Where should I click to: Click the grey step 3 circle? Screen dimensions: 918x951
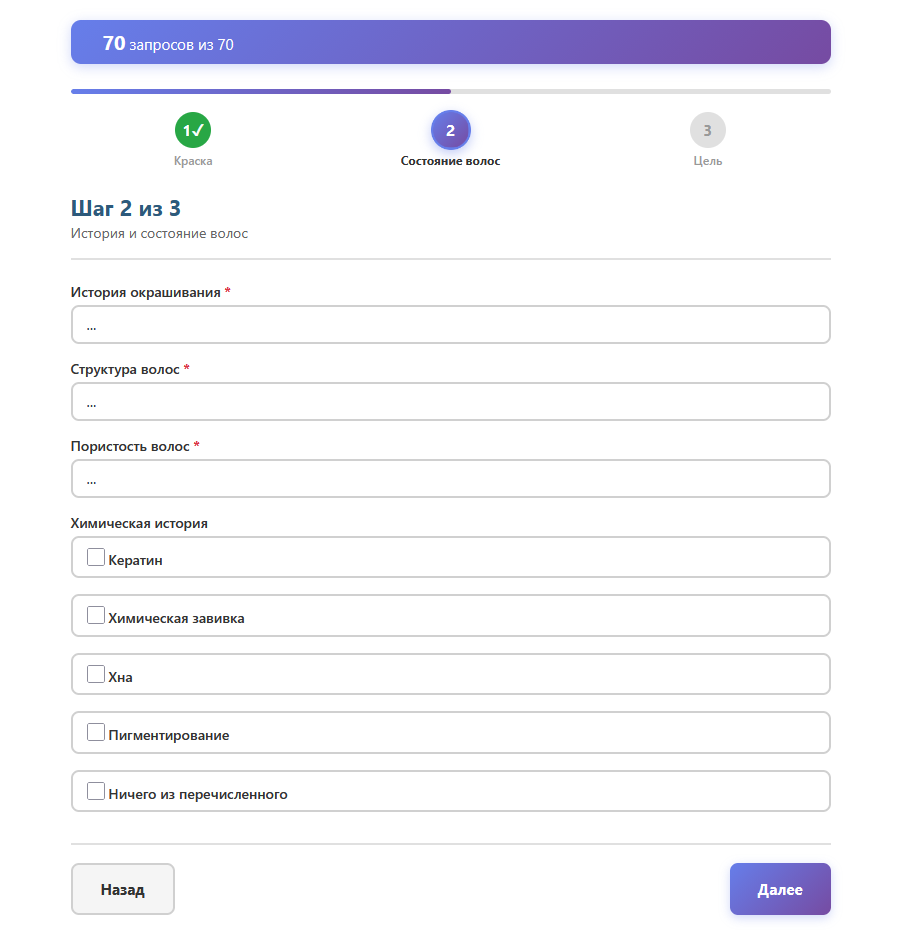point(707,130)
